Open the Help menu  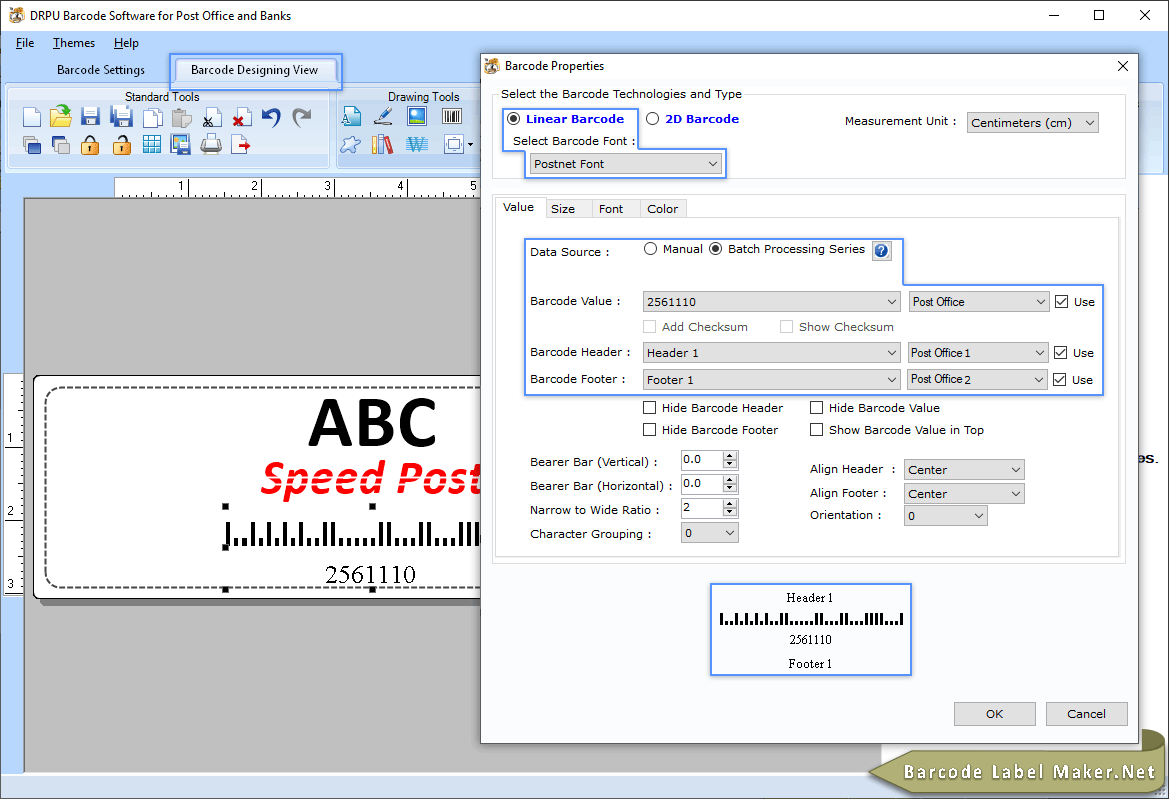tap(126, 43)
